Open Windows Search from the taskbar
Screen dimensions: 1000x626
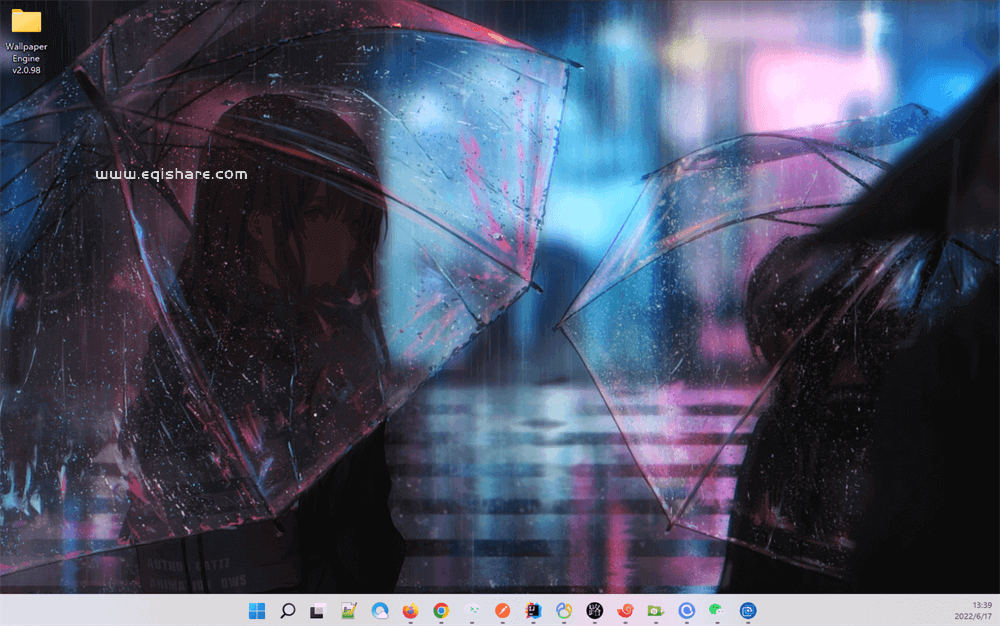click(287, 611)
